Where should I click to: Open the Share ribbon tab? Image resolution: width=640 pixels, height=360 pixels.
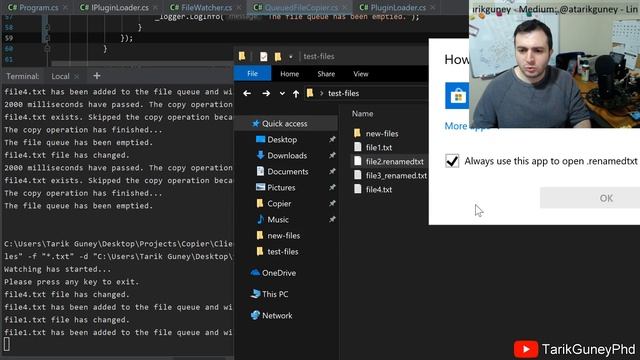point(326,74)
